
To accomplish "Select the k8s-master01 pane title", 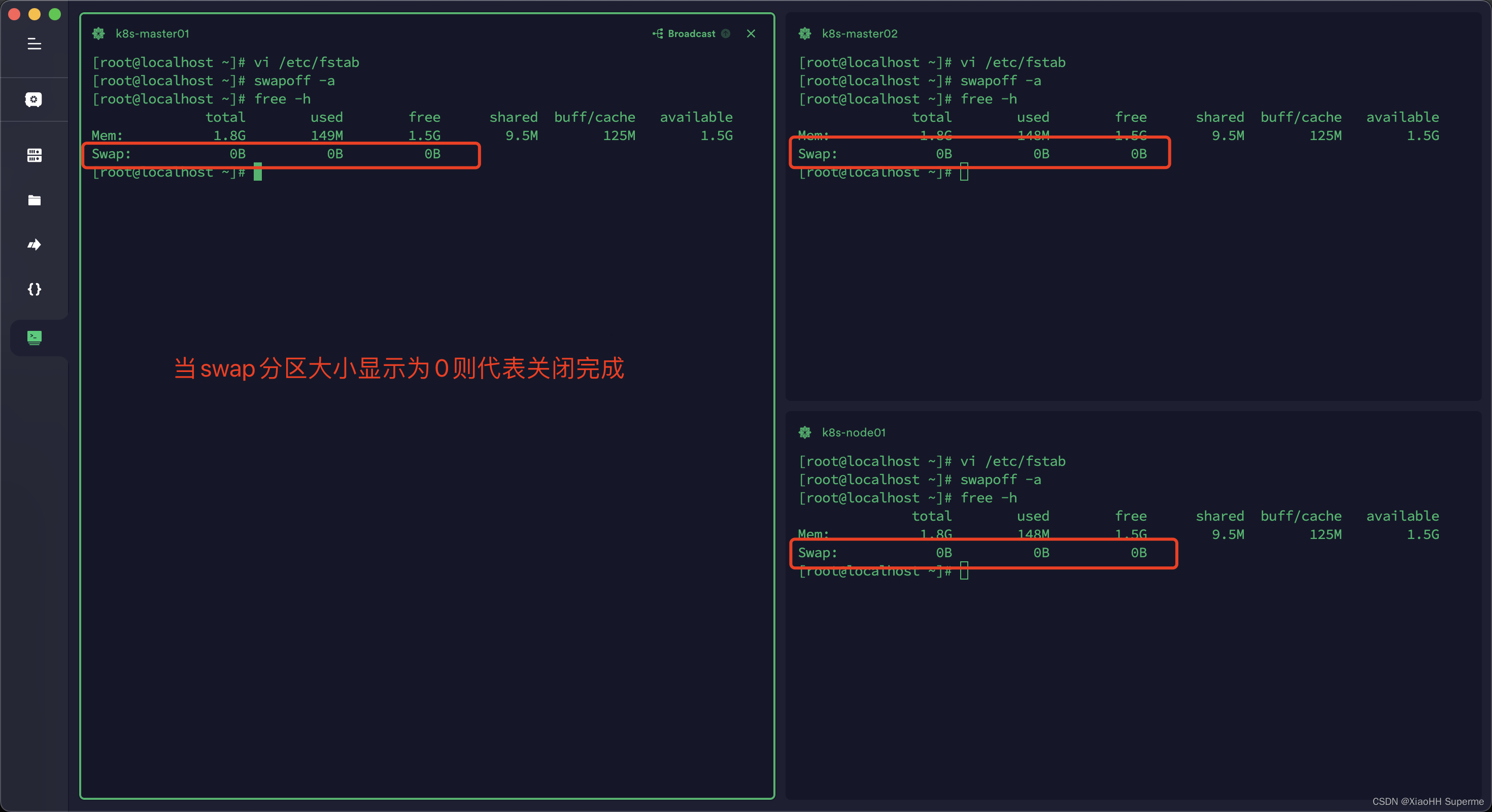I will click(x=152, y=33).
